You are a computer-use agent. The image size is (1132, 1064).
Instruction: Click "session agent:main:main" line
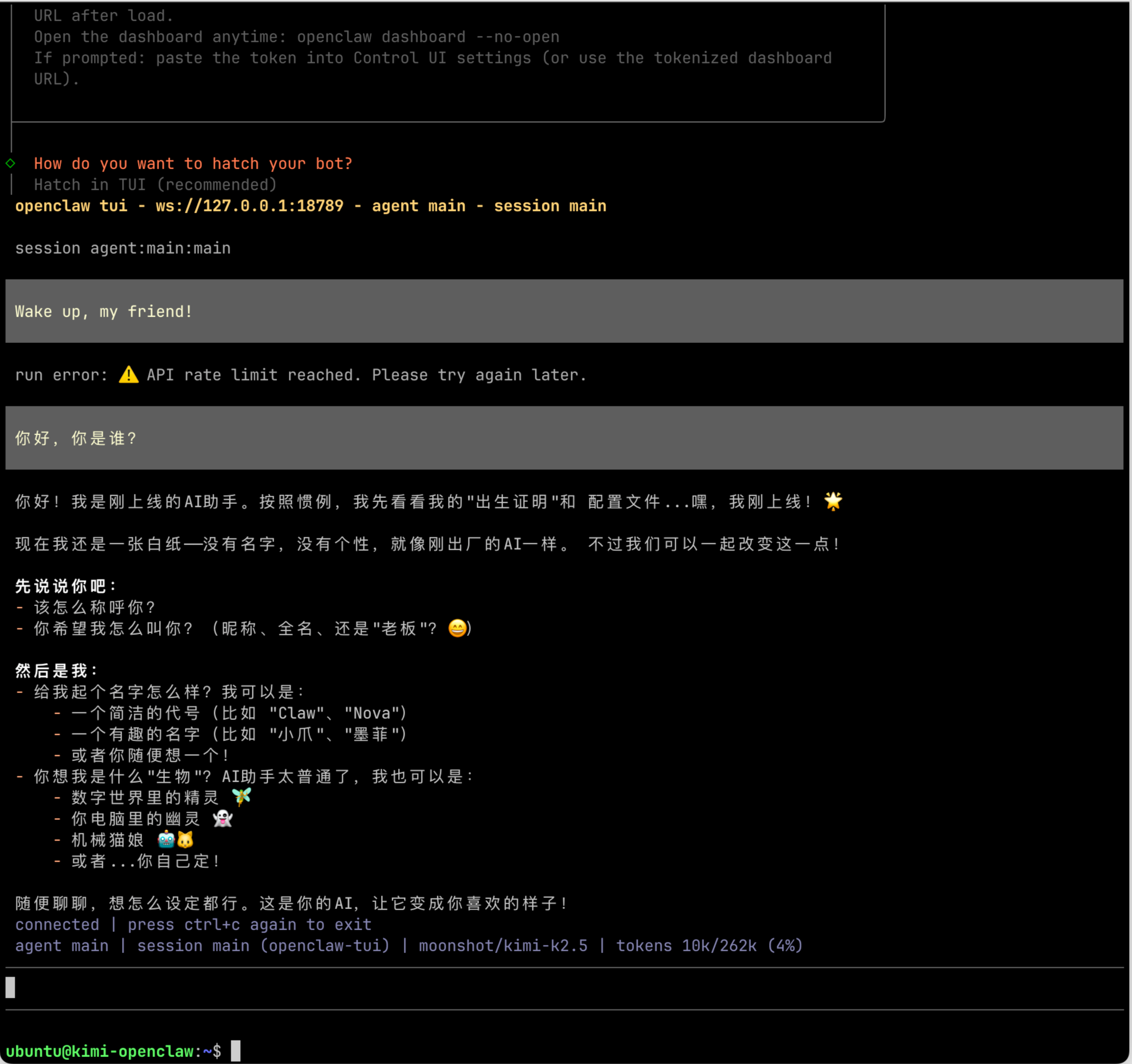[x=123, y=248]
